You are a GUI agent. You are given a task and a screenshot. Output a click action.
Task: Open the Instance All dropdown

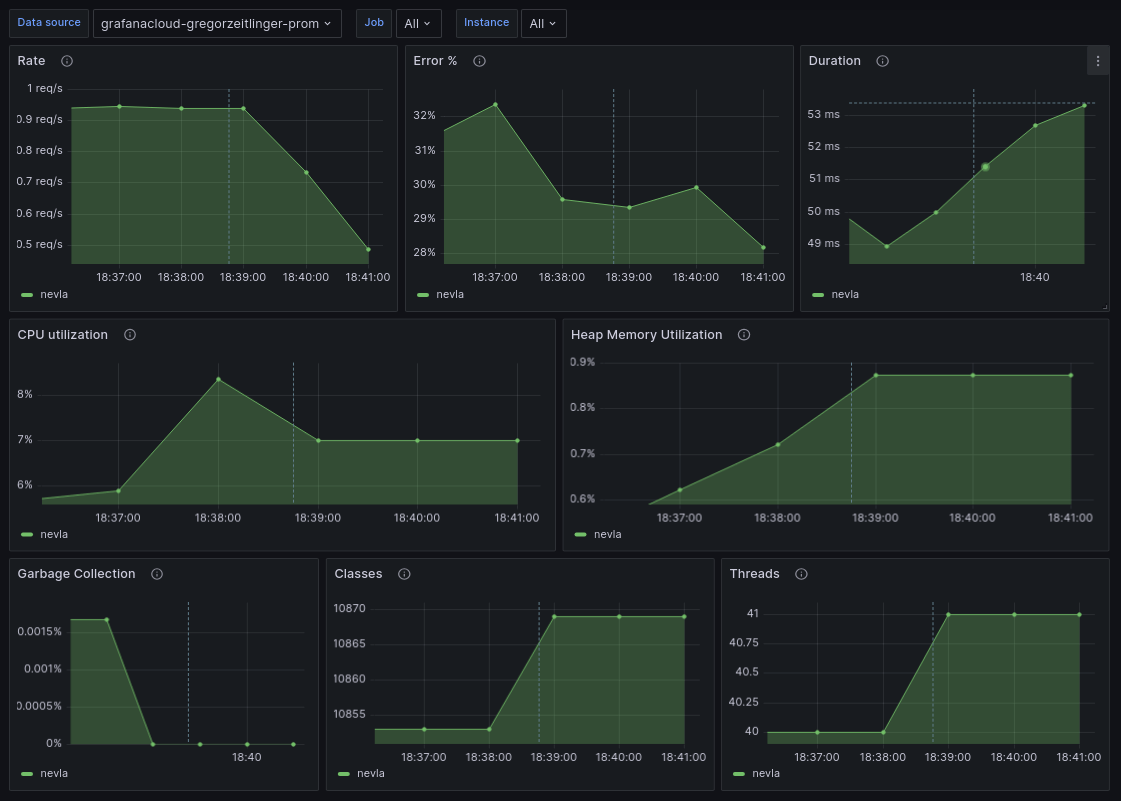543,22
